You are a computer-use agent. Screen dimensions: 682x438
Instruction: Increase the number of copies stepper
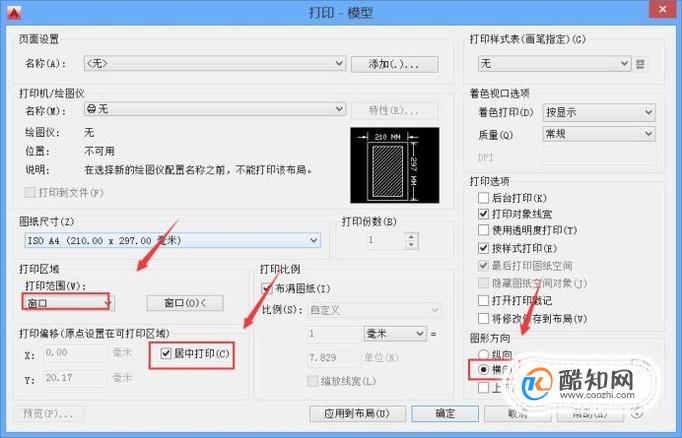(411, 236)
